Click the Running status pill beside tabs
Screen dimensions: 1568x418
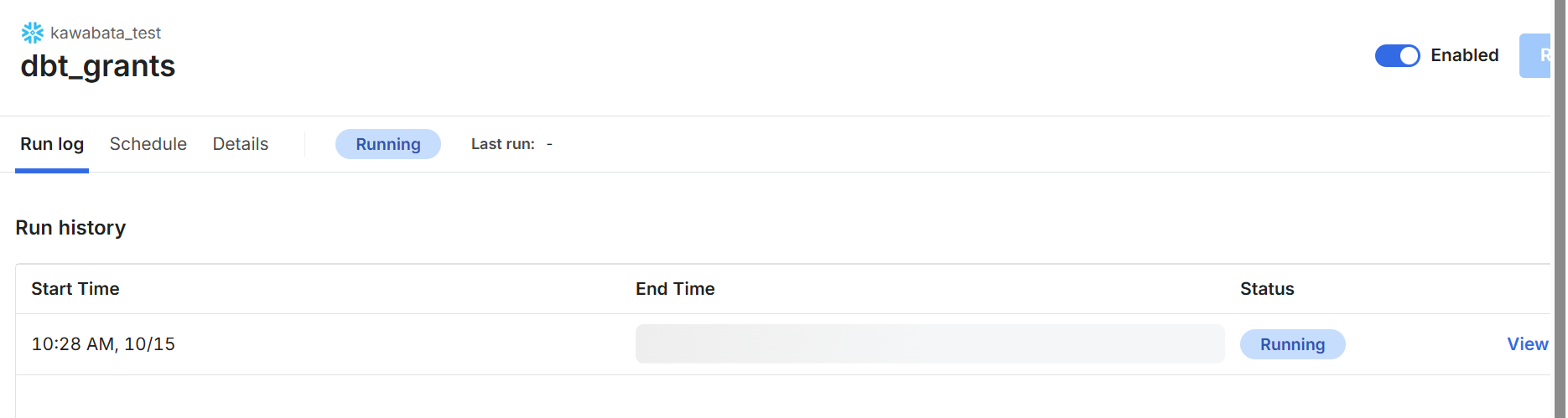click(388, 144)
